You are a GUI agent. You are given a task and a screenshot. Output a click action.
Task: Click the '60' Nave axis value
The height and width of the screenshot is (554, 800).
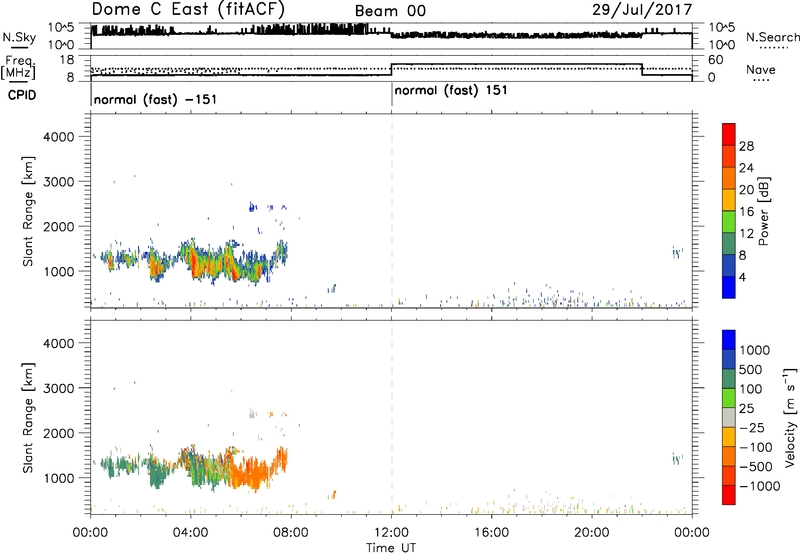coord(716,60)
